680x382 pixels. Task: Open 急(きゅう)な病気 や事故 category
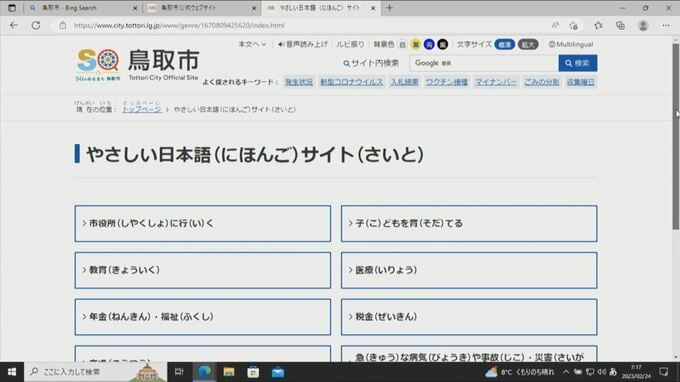(469, 355)
